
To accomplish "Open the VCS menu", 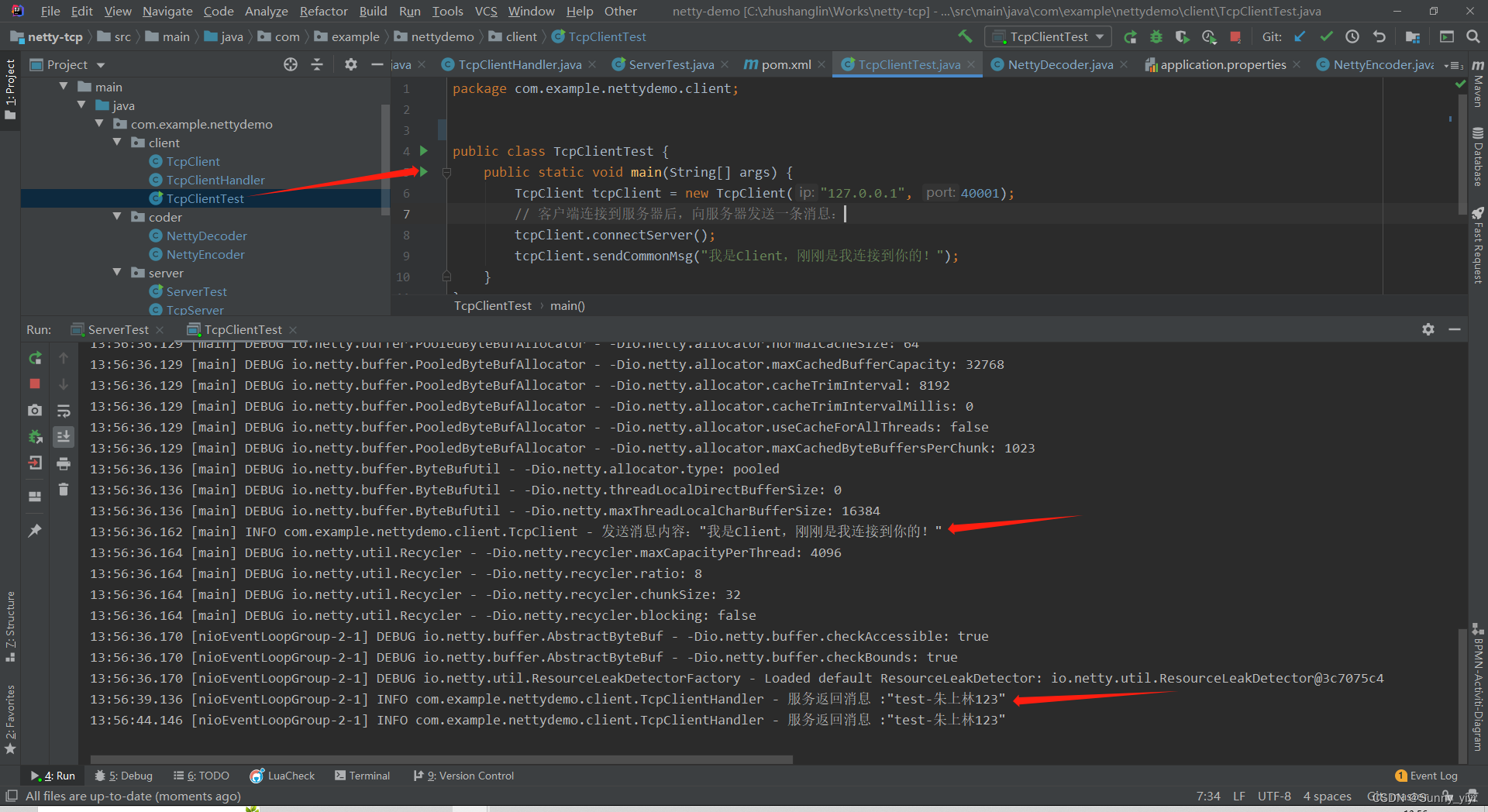I will point(486,11).
